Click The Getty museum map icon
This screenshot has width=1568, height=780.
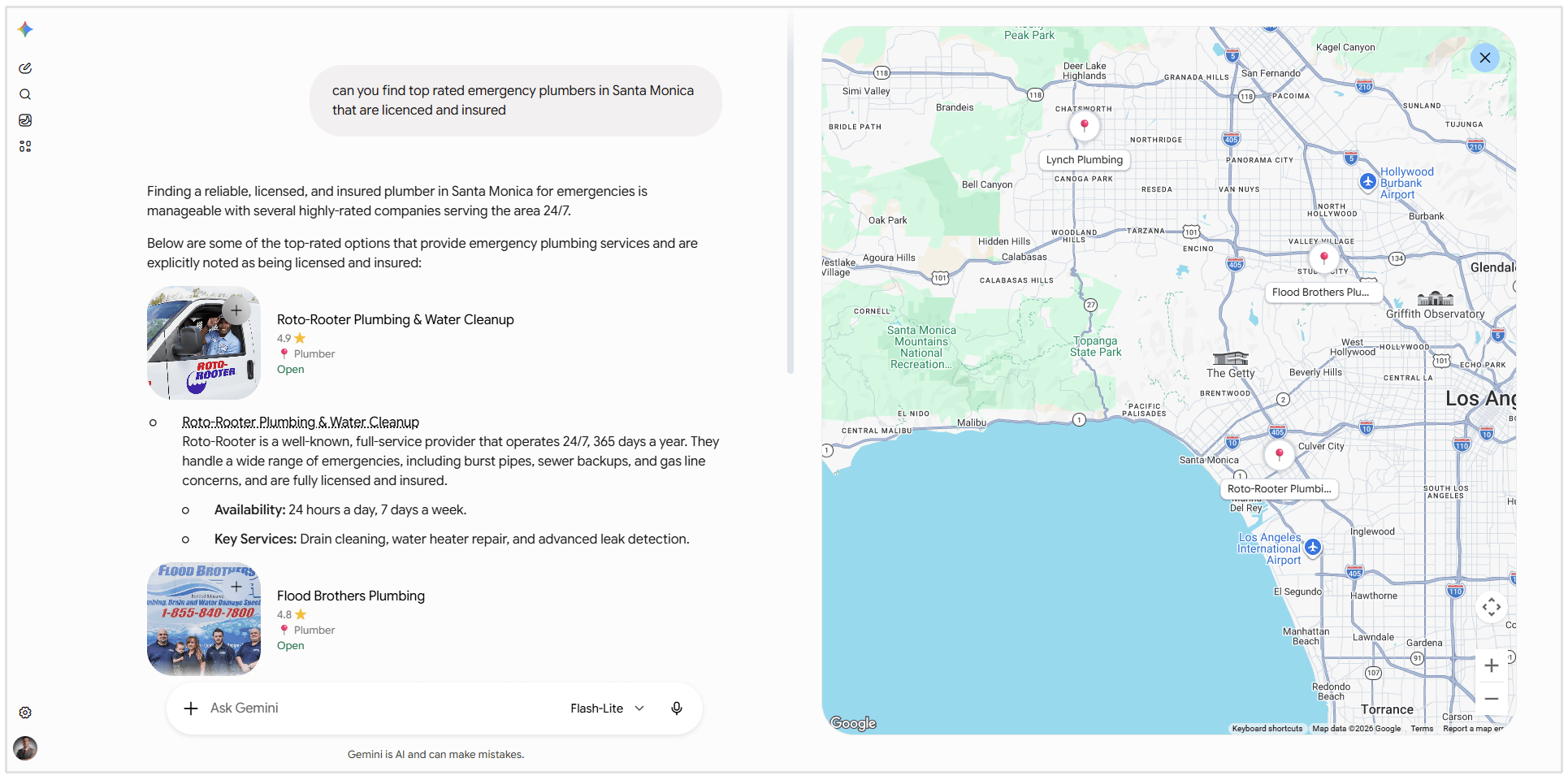tap(1231, 358)
